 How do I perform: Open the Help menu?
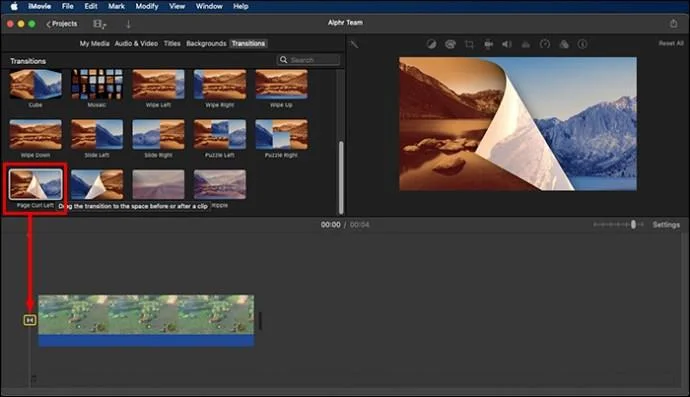tap(241, 6)
